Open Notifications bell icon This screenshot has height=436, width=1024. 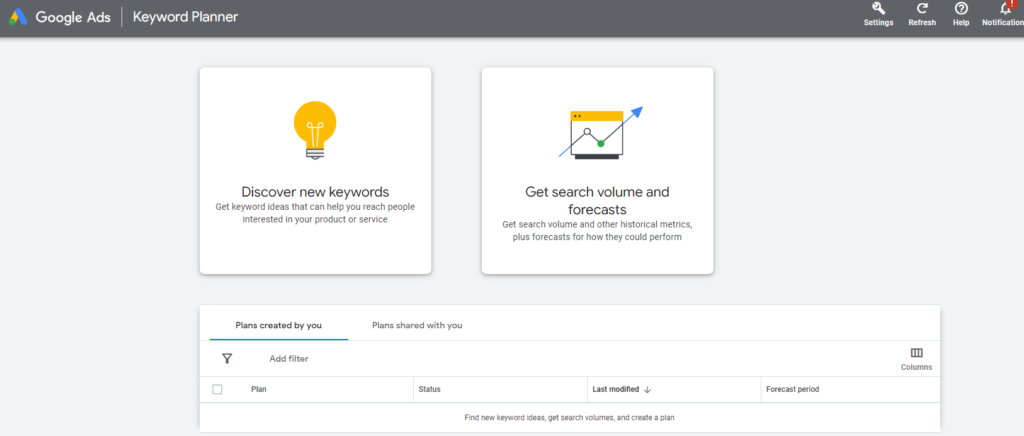pos(1006,8)
